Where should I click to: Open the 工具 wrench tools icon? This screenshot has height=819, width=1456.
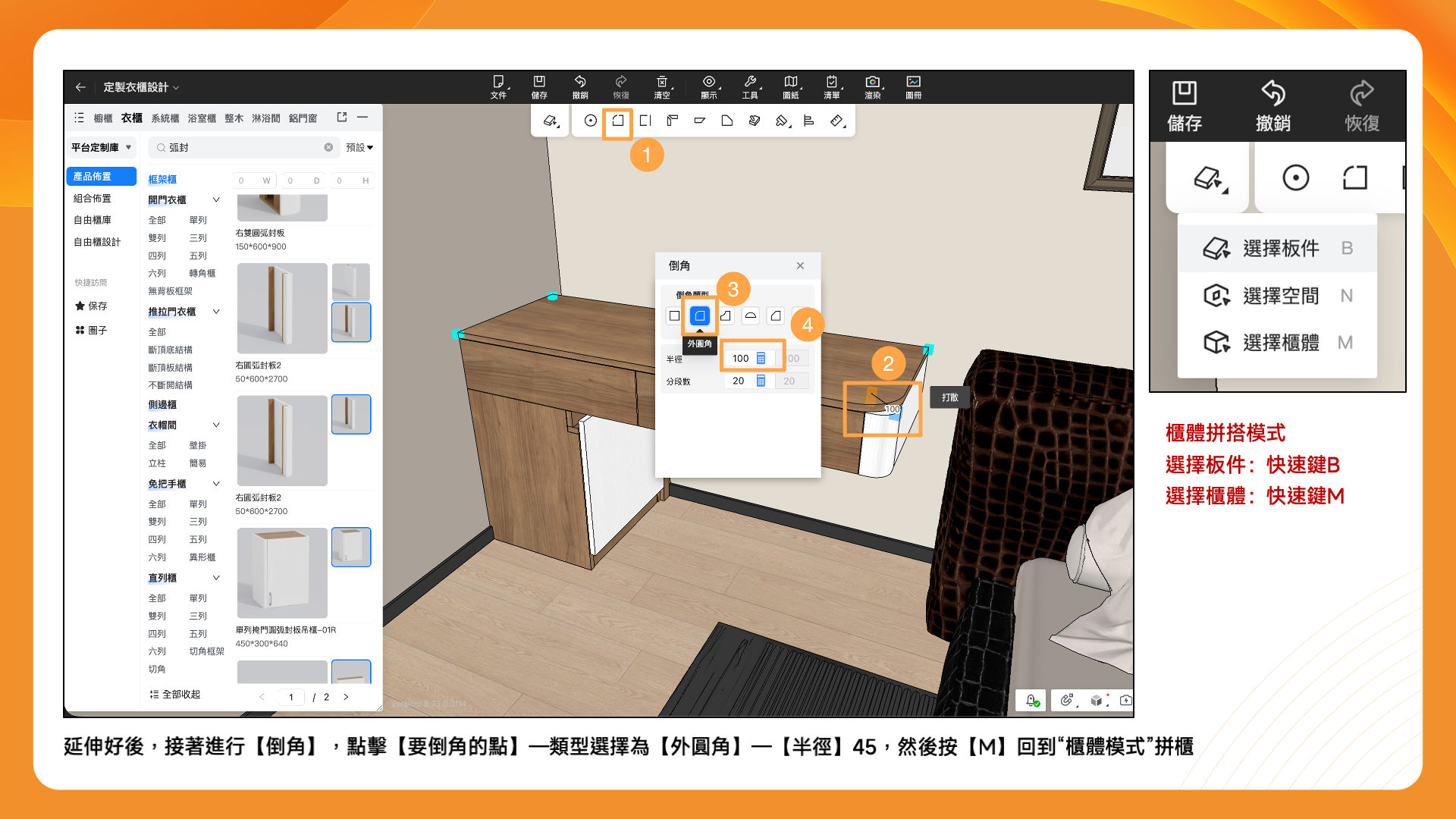(x=750, y=82)
